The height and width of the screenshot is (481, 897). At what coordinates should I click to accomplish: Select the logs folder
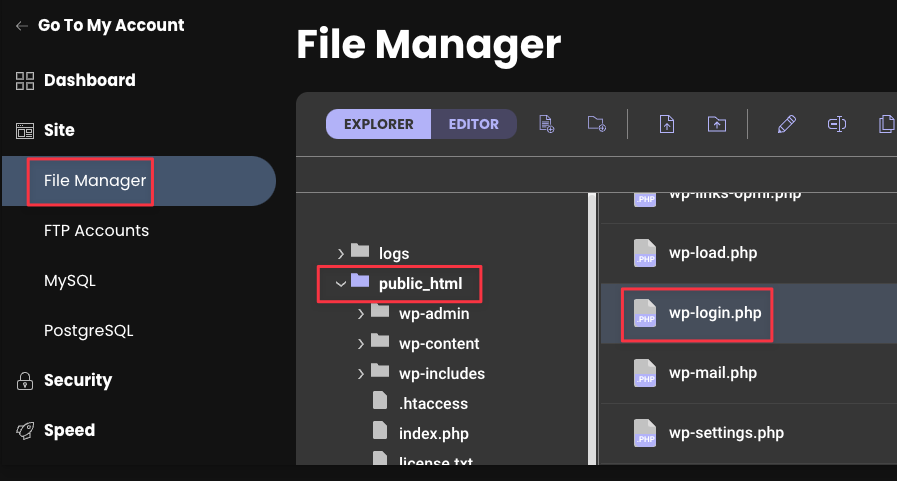(x=394, y=253)
